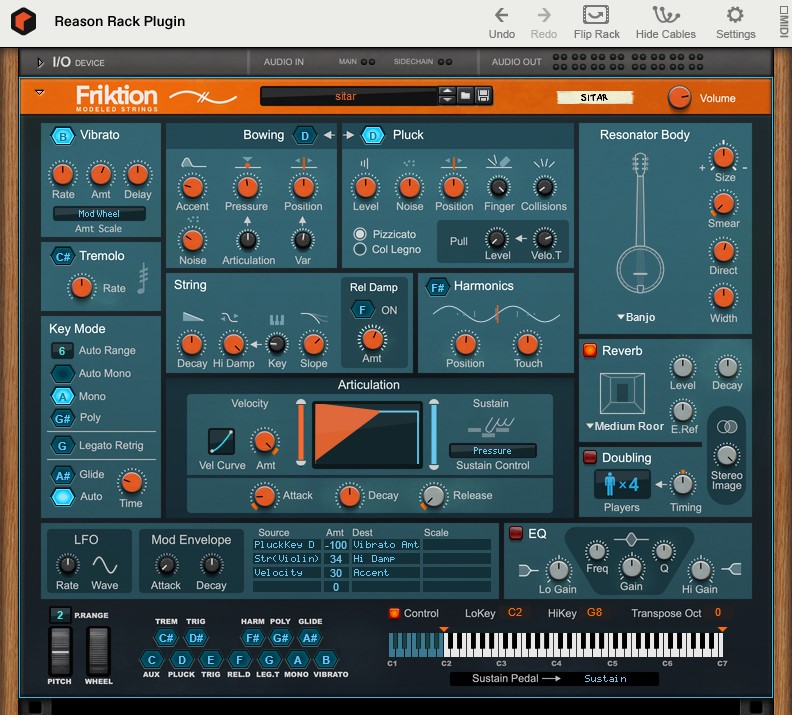Open Settings gear in top toolbar
This screenshot has width=792, height=715.
pos(735,15)
